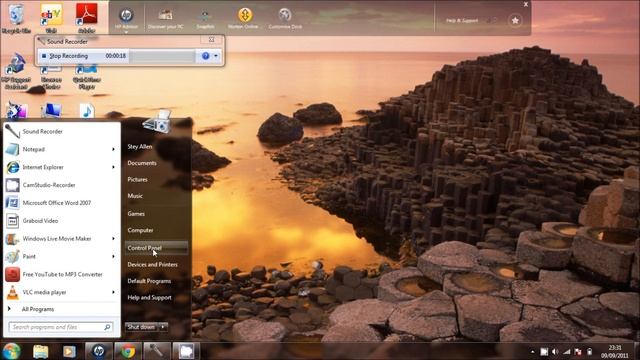Screen dimensions: 640x360
Task: Open Windows Media Player taskbar icon
Action: pyautogui.click(x=69, y=351)
